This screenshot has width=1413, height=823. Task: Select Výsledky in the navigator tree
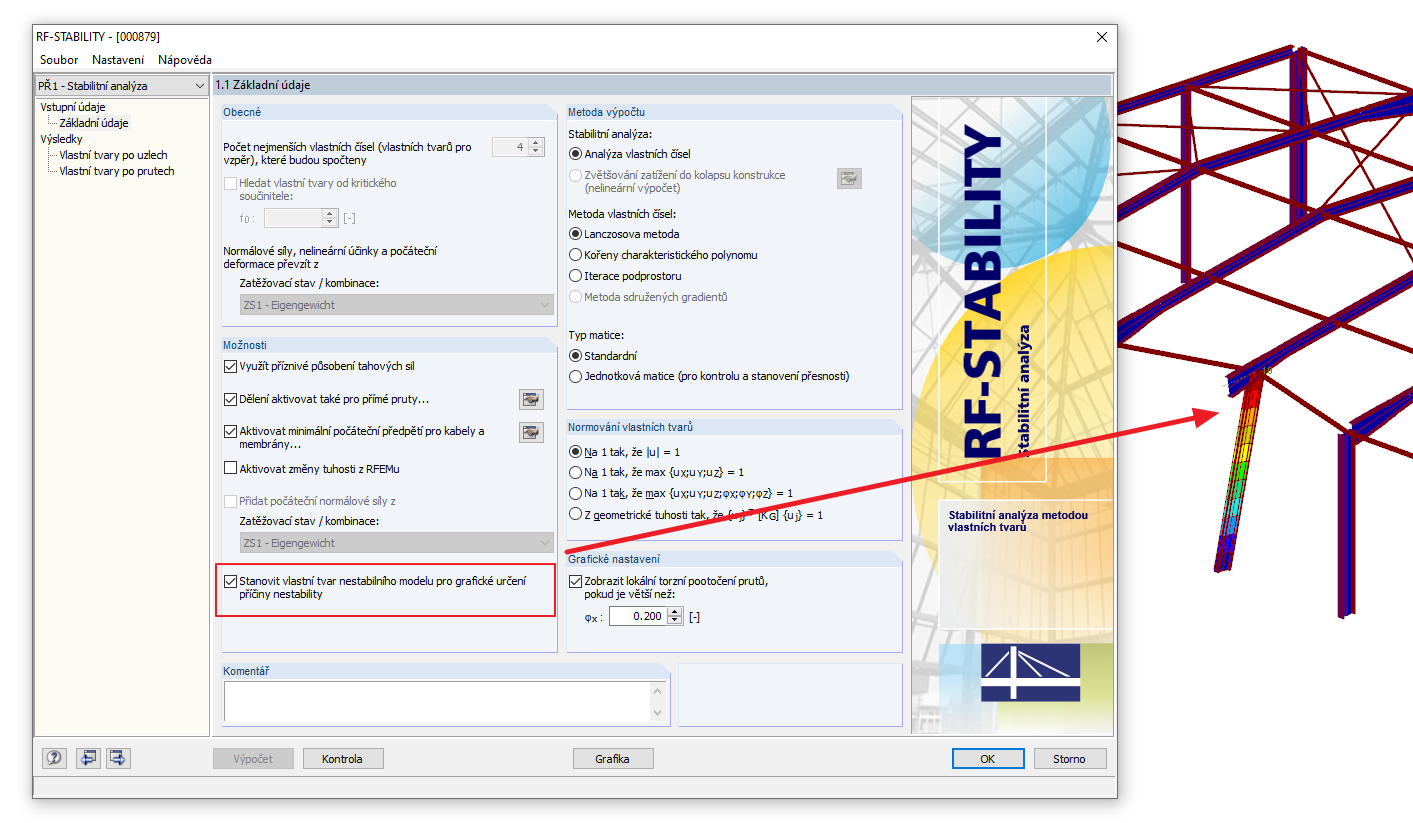(62, 139)
